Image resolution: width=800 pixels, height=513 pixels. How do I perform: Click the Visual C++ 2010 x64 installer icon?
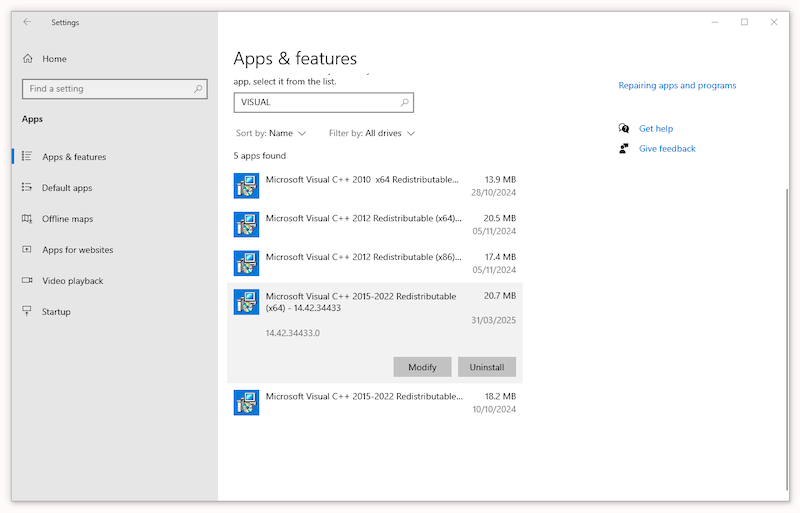246,186
